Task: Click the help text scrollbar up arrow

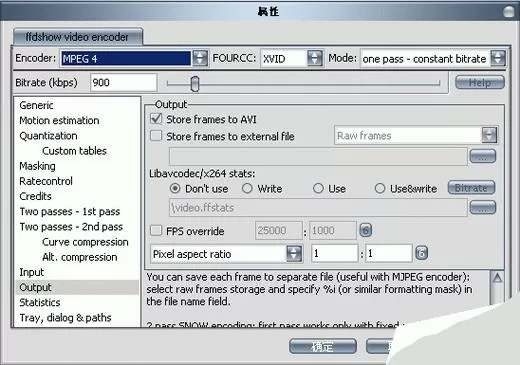Action: [497, 278]
